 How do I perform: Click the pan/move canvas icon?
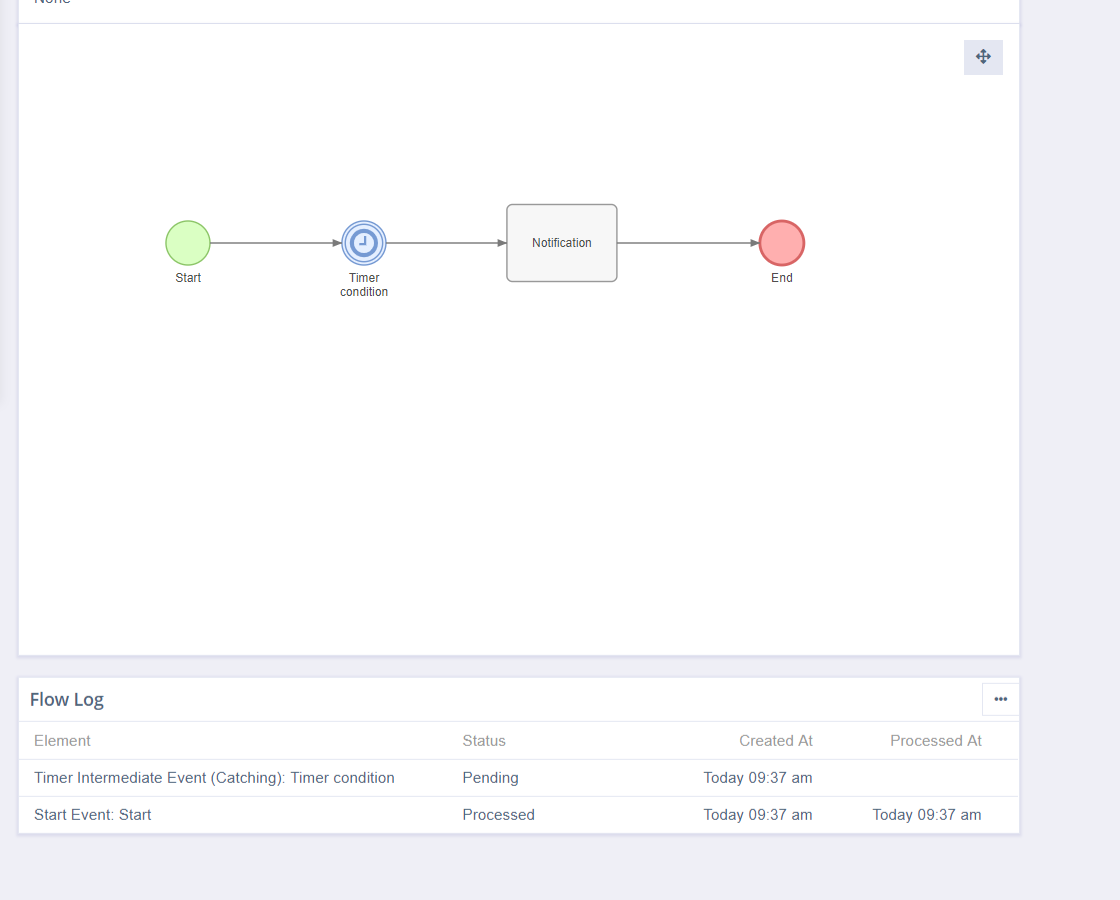pyautogui.click(x=983, y=57)
